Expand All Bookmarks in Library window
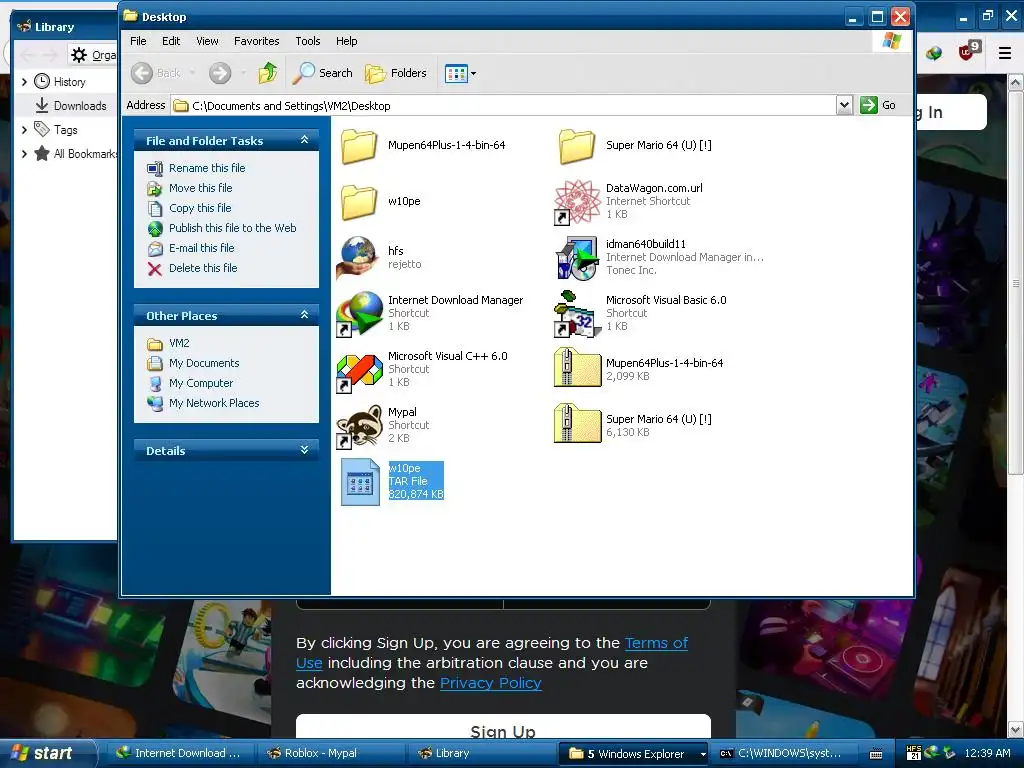This screenshot has height=768, width=1024. (x=24, y=154)
